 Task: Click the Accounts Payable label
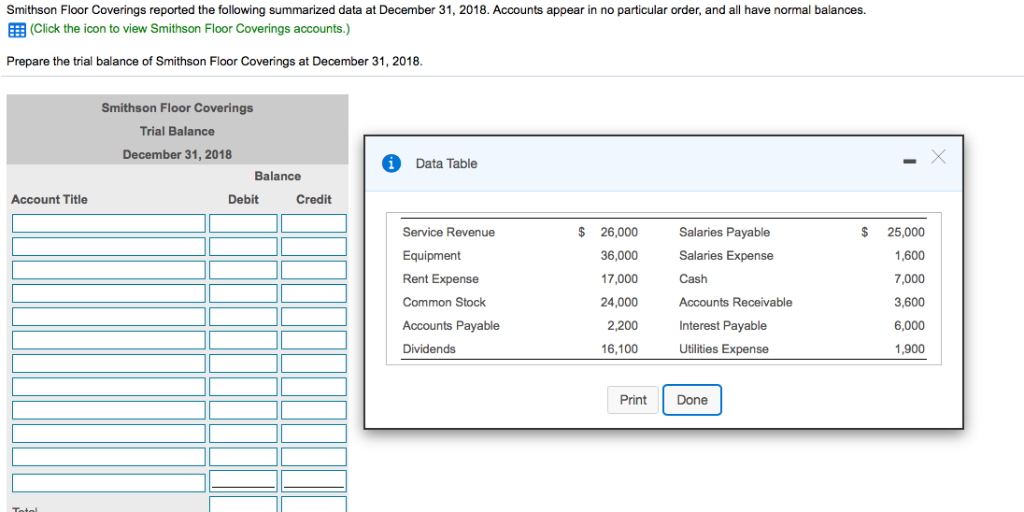point(451,326)
